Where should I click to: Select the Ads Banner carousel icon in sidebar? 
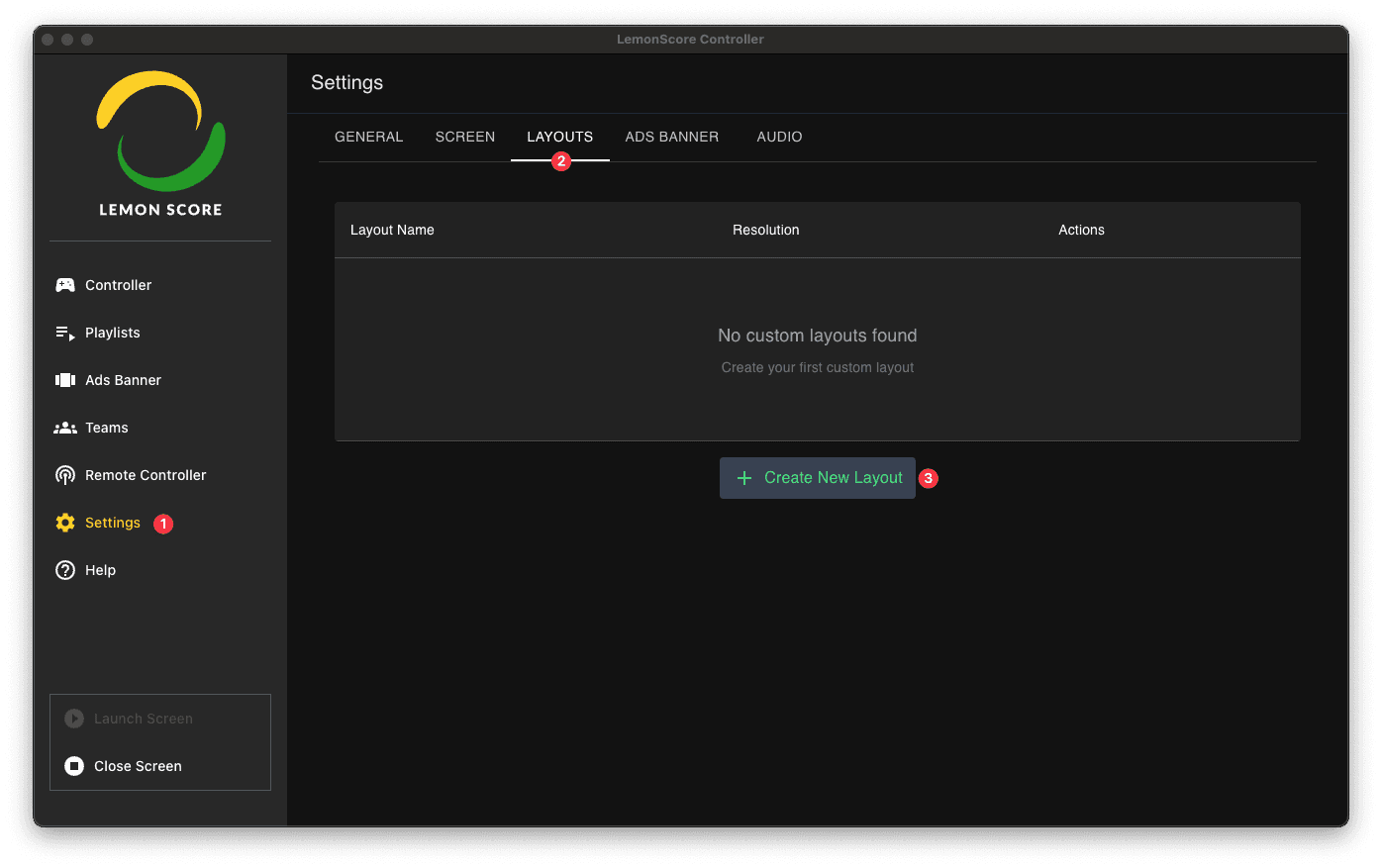(65, 380)
